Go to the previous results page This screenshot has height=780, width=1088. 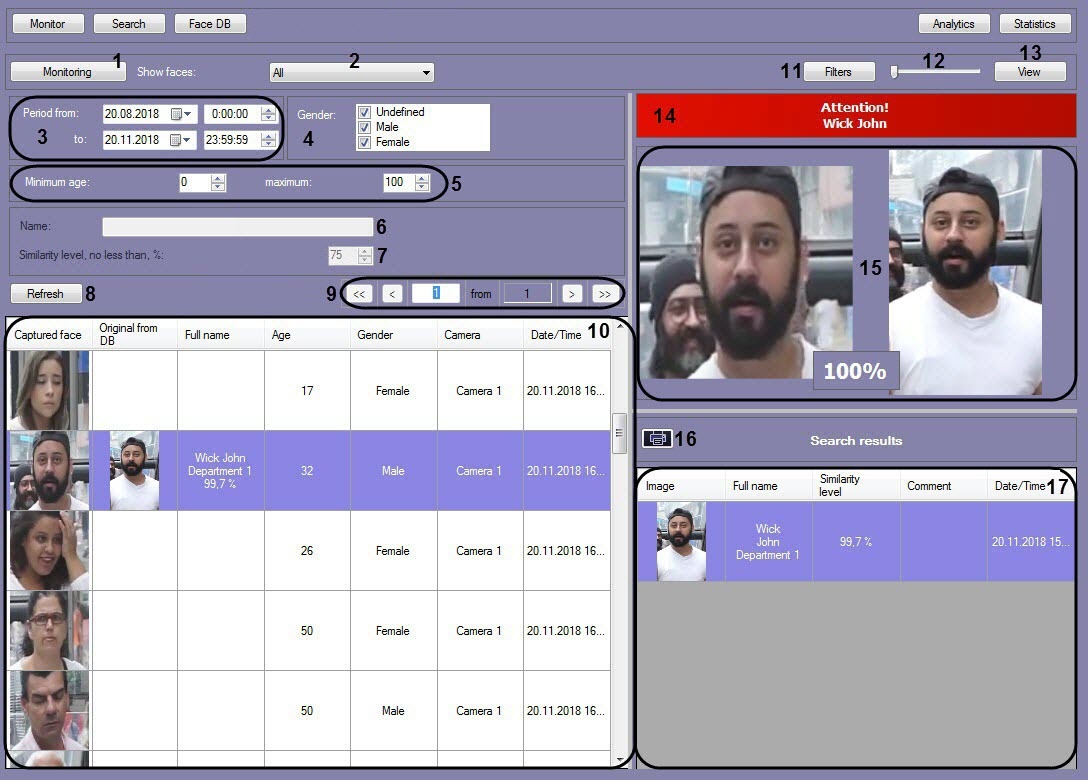392,294
